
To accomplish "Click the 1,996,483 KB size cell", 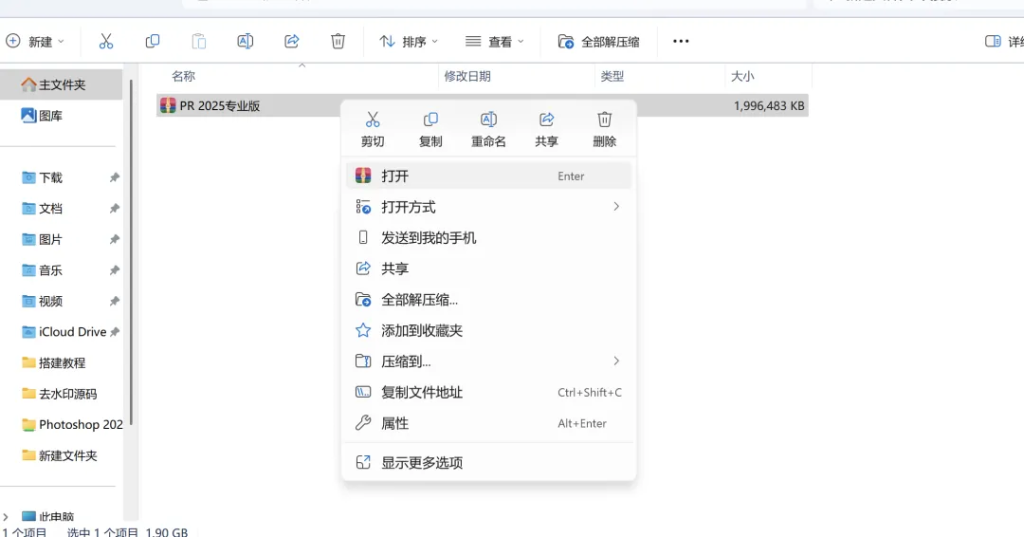I will [x=769, y=106].
